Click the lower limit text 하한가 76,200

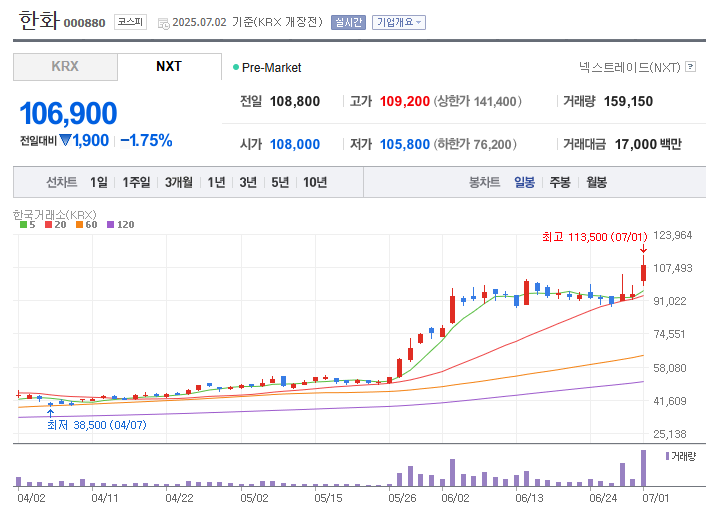coord(475,144)
